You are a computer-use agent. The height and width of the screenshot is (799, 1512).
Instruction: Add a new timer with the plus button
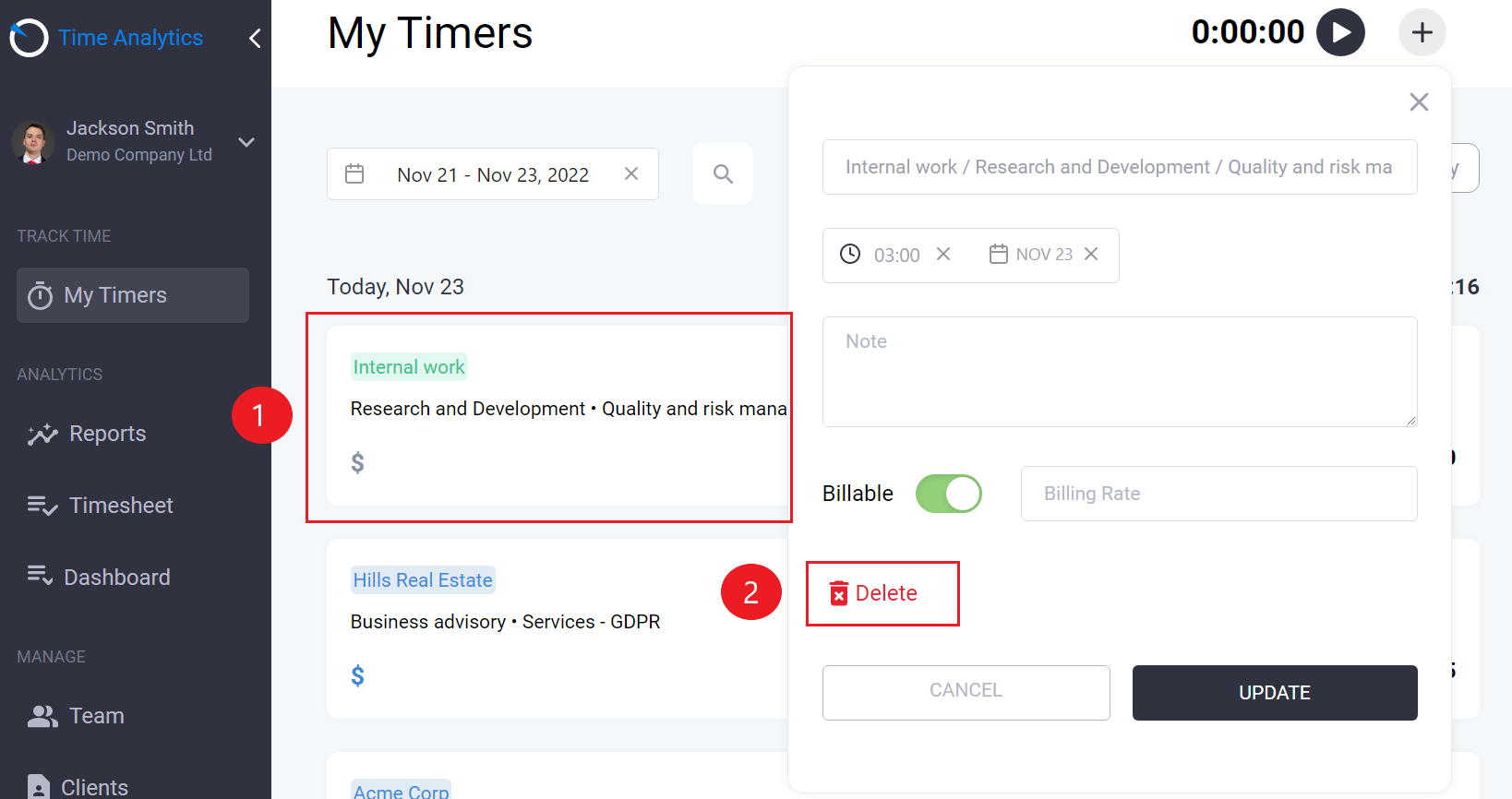point(1422,32)
